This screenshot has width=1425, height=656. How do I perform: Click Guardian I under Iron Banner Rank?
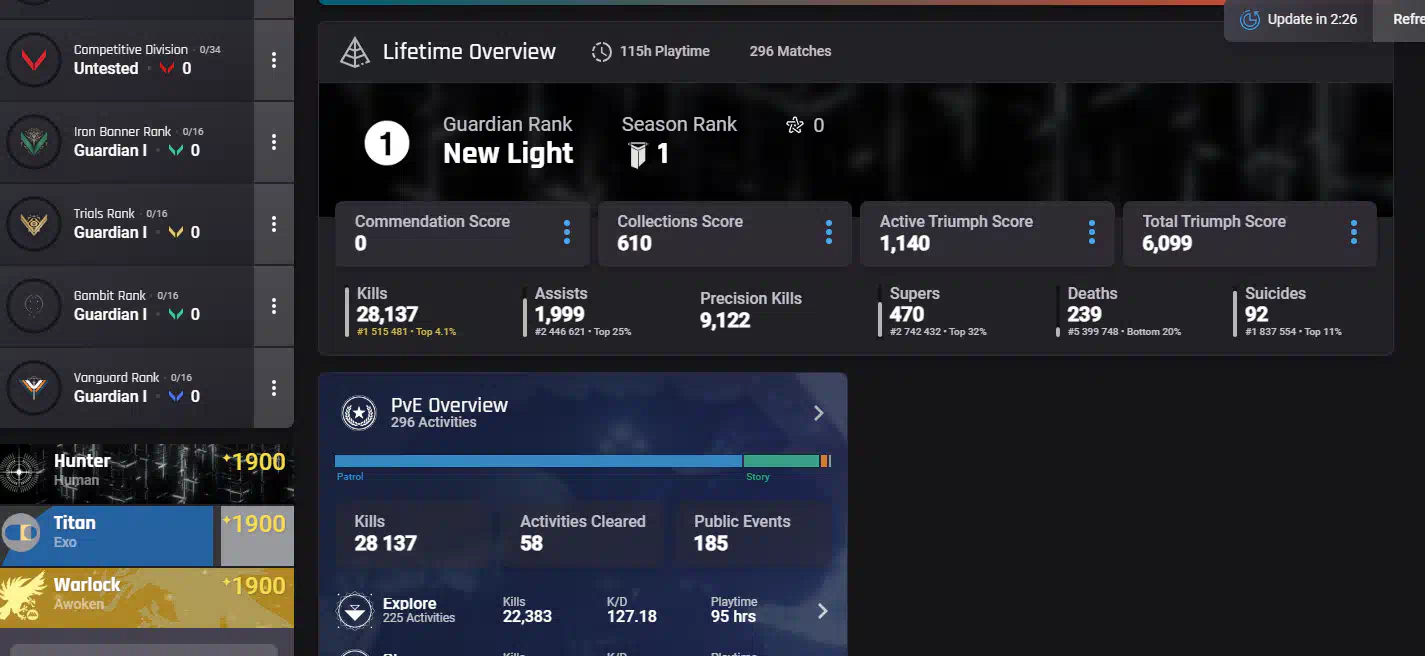110,151
